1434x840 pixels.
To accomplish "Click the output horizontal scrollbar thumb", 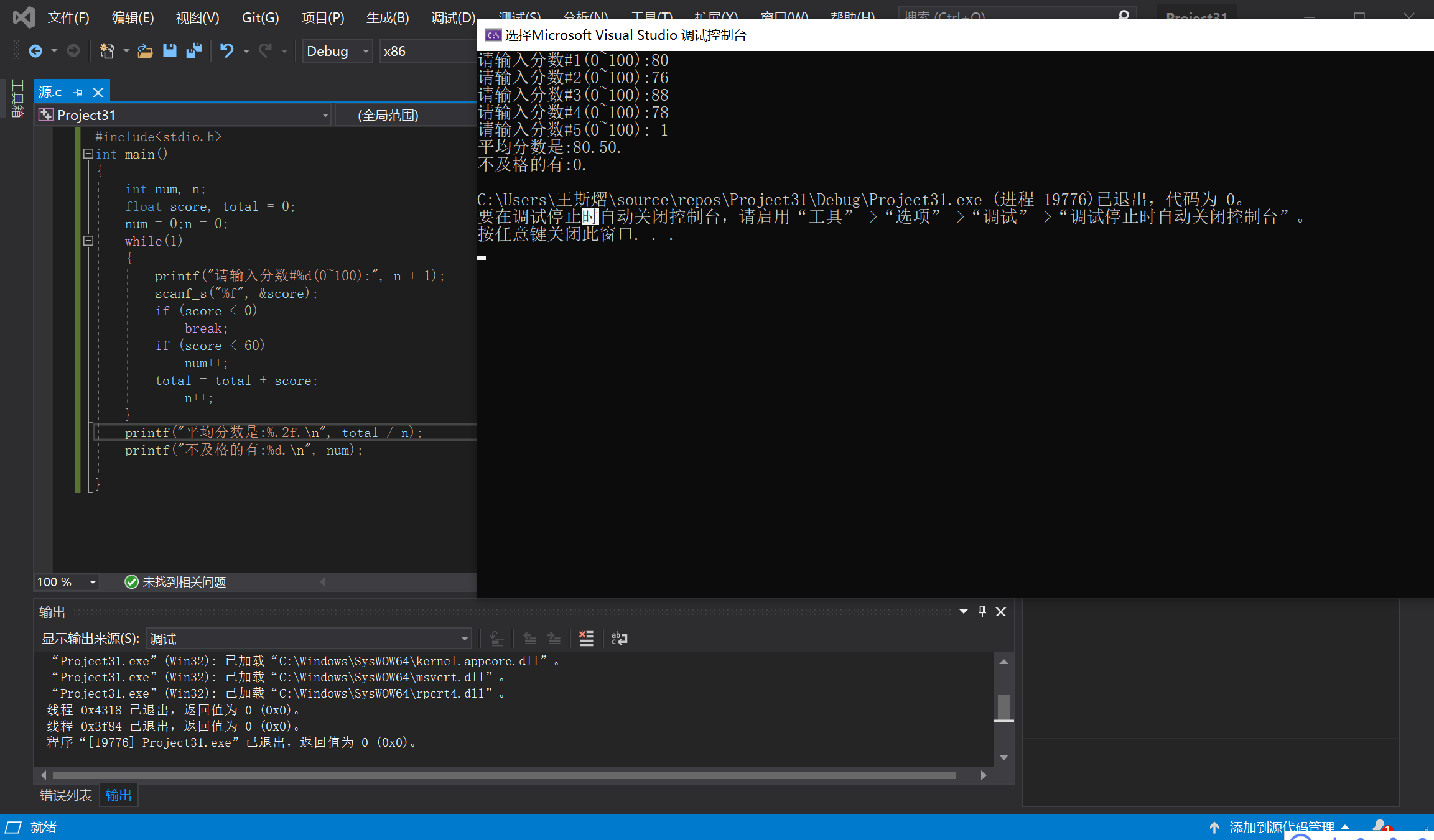I will point(504,775).
